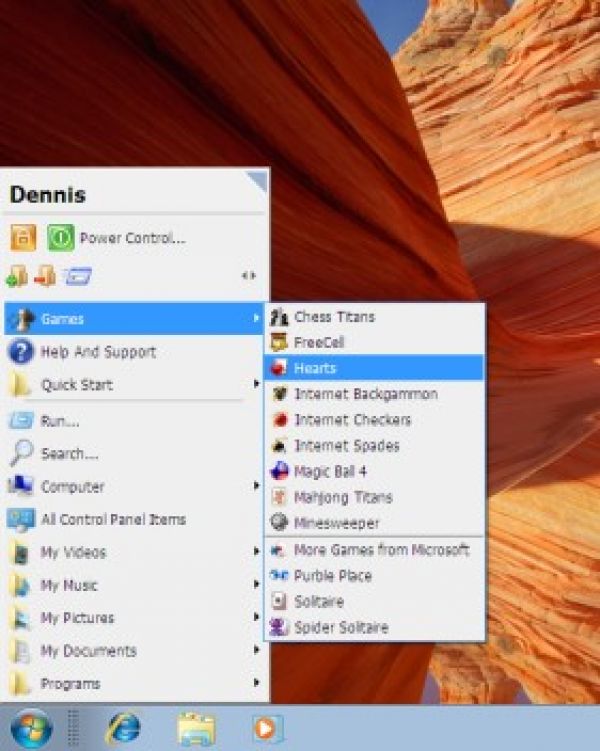The image size is (600, 751).
Task: Open the Games menu entry
Action: point(134,319)
